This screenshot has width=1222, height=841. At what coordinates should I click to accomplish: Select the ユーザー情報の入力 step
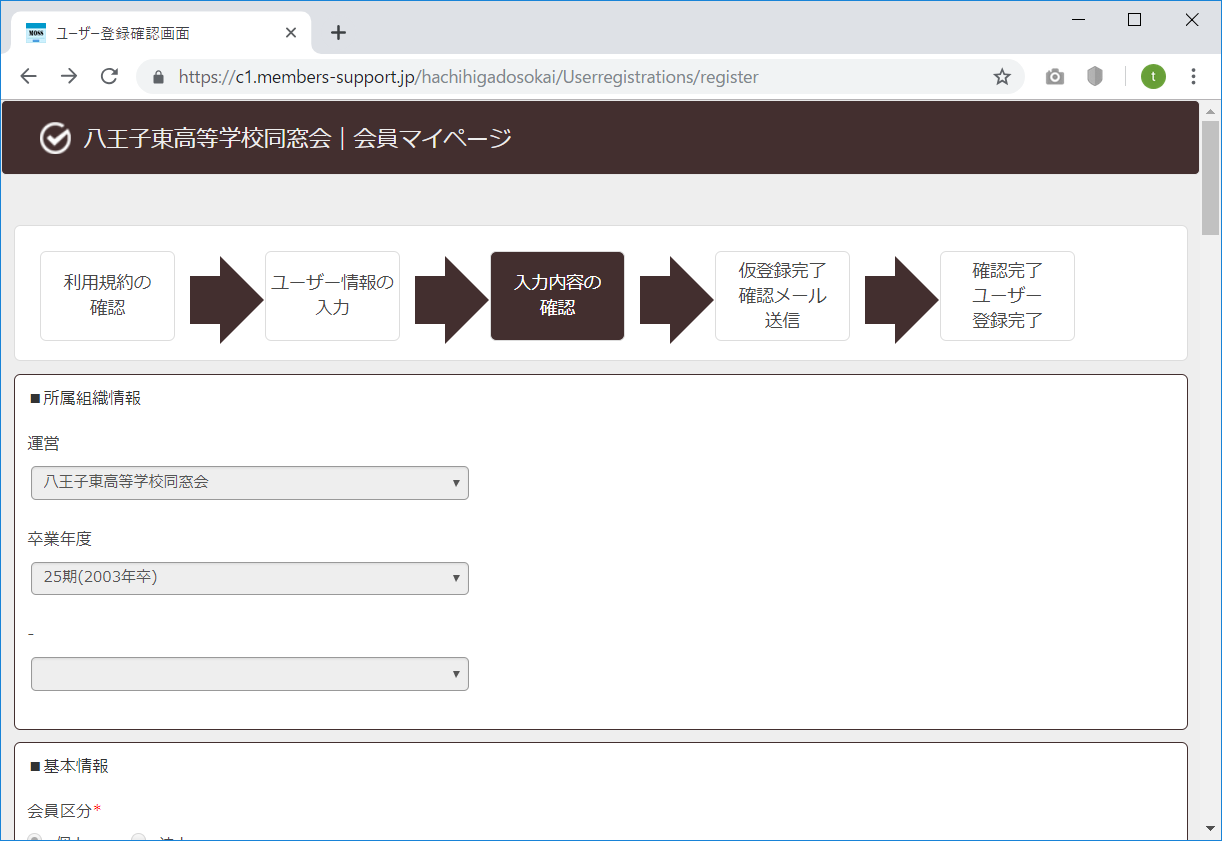[x=332, y=296]
